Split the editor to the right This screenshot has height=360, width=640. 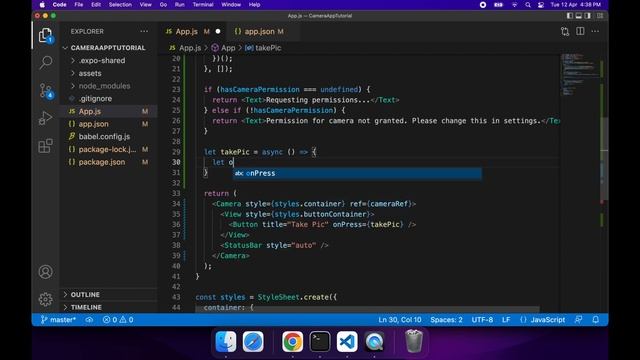[x=580, y=31]
